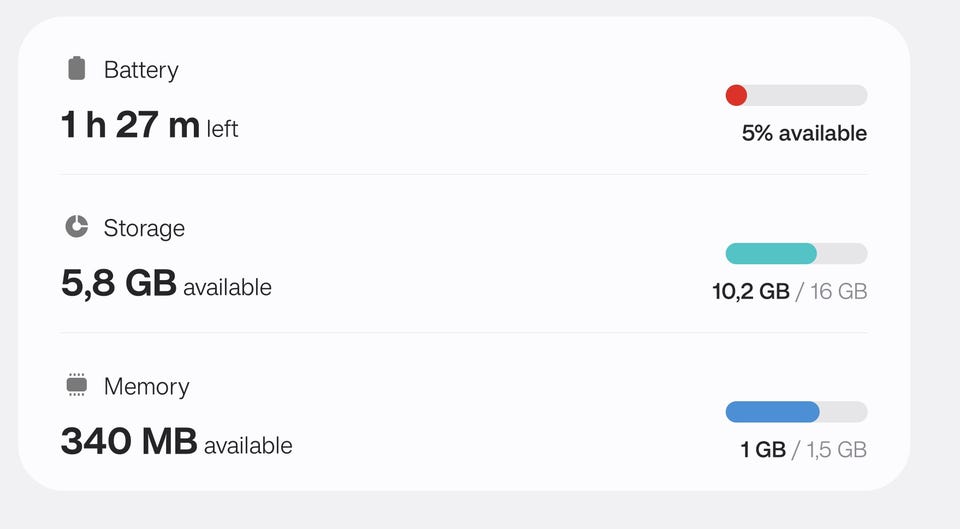Viewport: 960px width, 529px height.
Task: Click the "340 MB" memory value
Action: pos(129,442)
